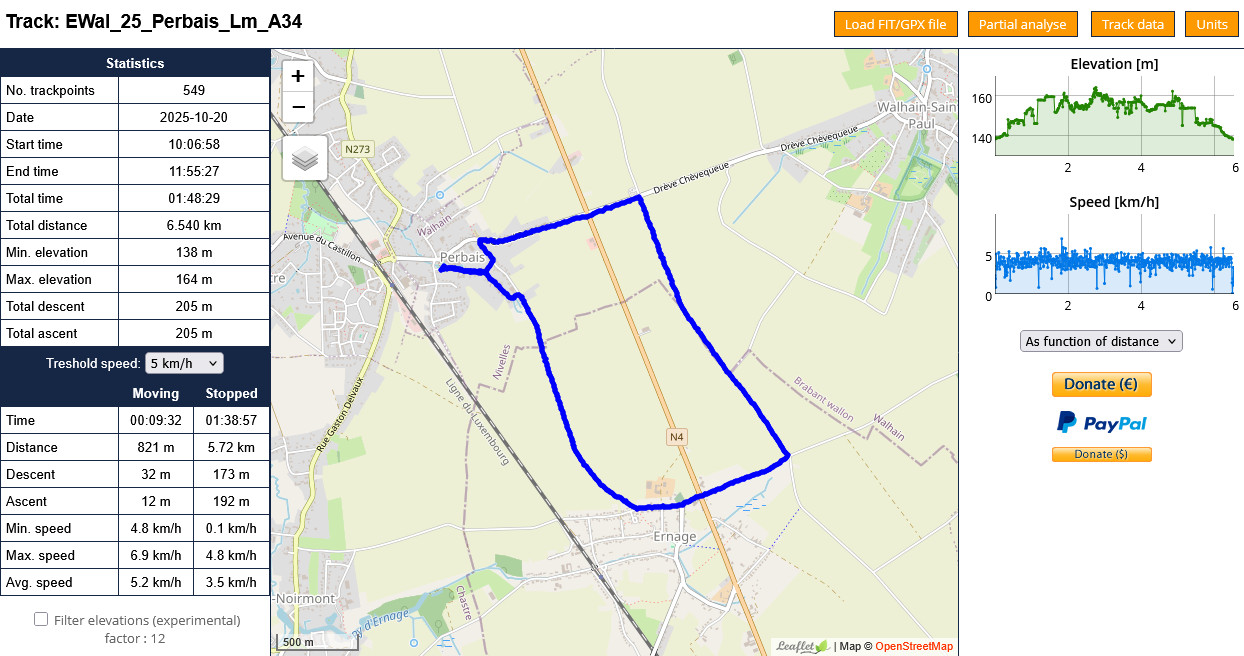Donate in dollars button
The width and height of the screenshot is (1244, 656).
coord(1101,454)
